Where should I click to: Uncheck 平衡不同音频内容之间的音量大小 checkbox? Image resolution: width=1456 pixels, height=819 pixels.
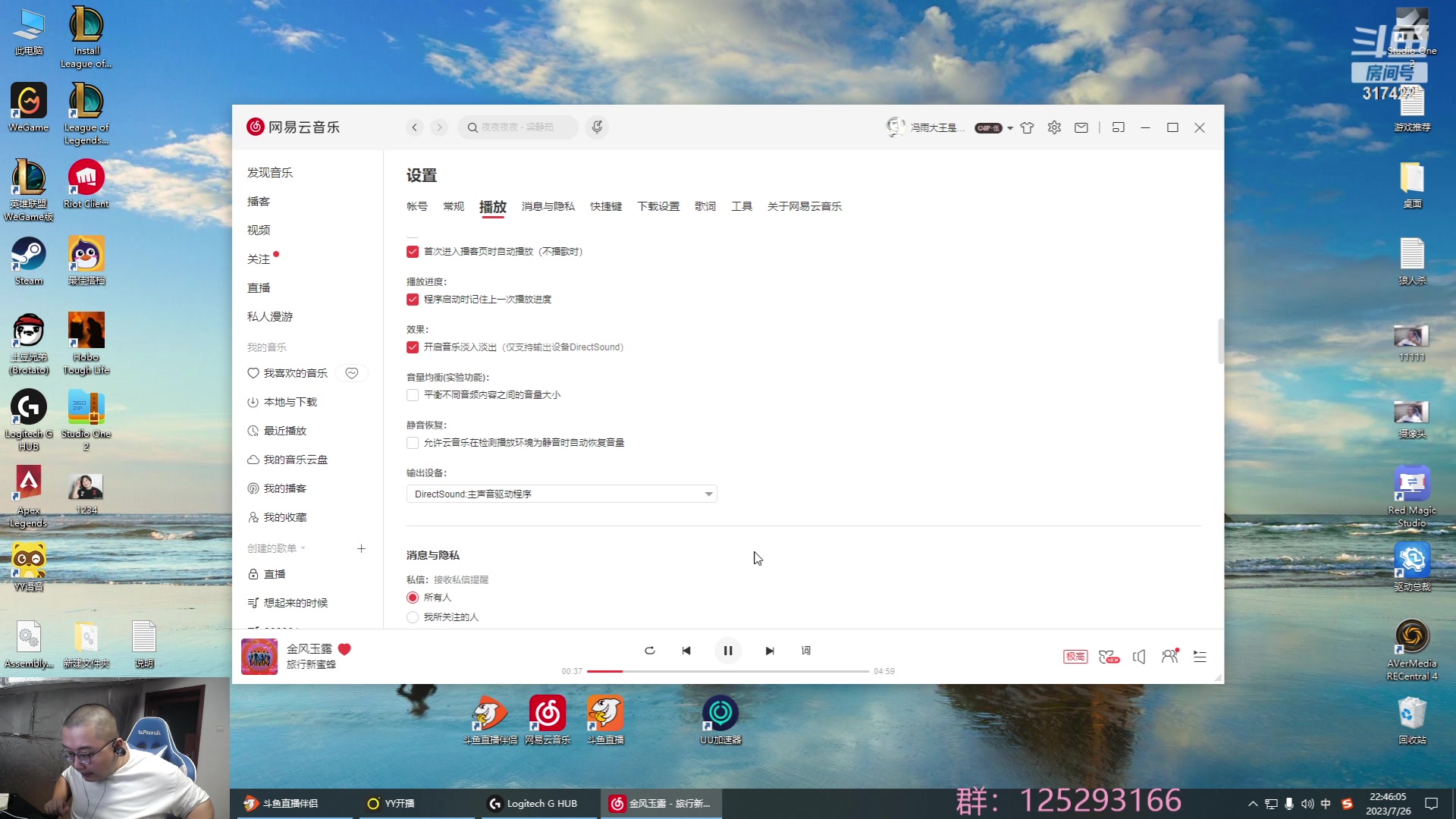pyautogui.click(x=413, y=394)
